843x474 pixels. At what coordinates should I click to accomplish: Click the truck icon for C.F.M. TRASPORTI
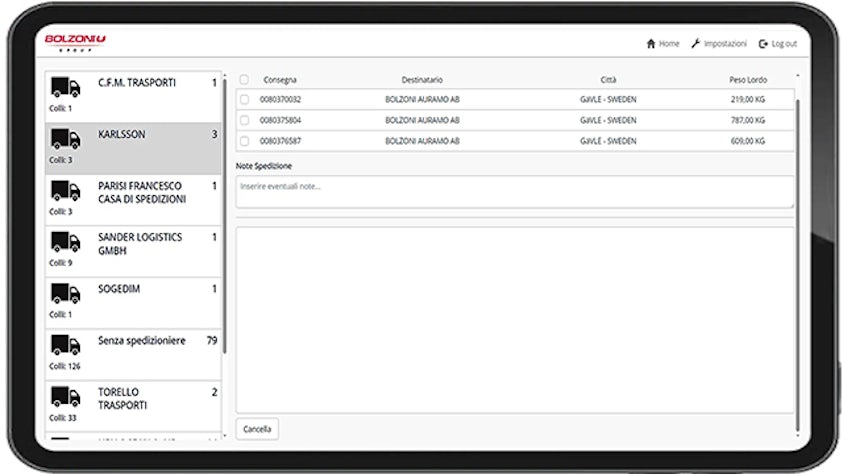[65, 88]
